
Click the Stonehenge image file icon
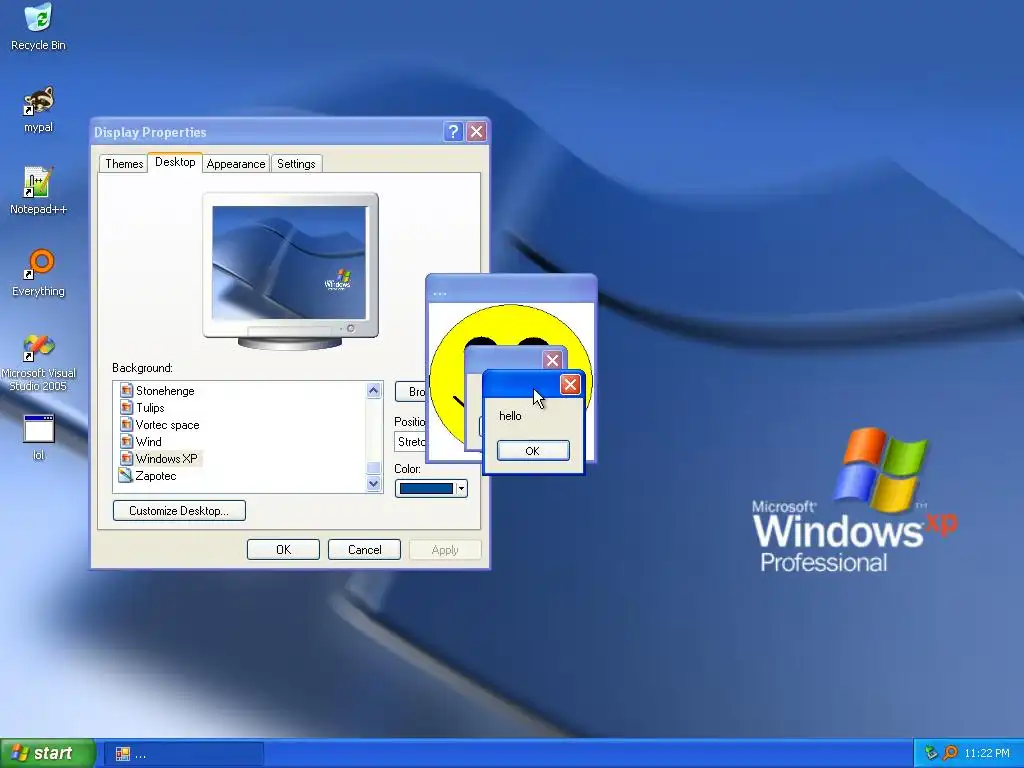click(x=127, y=391)
